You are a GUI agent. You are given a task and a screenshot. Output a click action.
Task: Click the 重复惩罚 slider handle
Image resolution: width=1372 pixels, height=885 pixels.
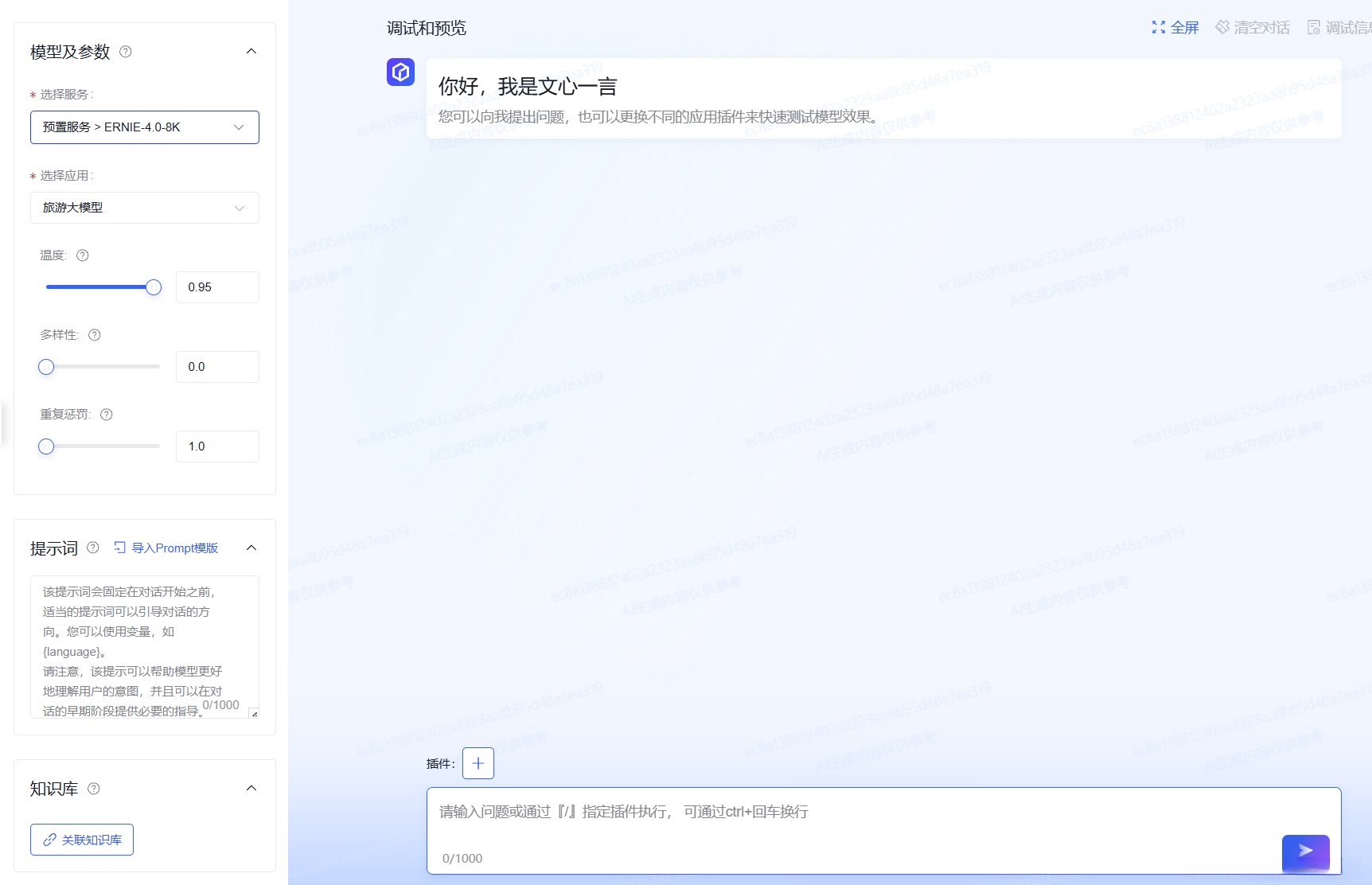pyautogui.click(x=46, y=446)
